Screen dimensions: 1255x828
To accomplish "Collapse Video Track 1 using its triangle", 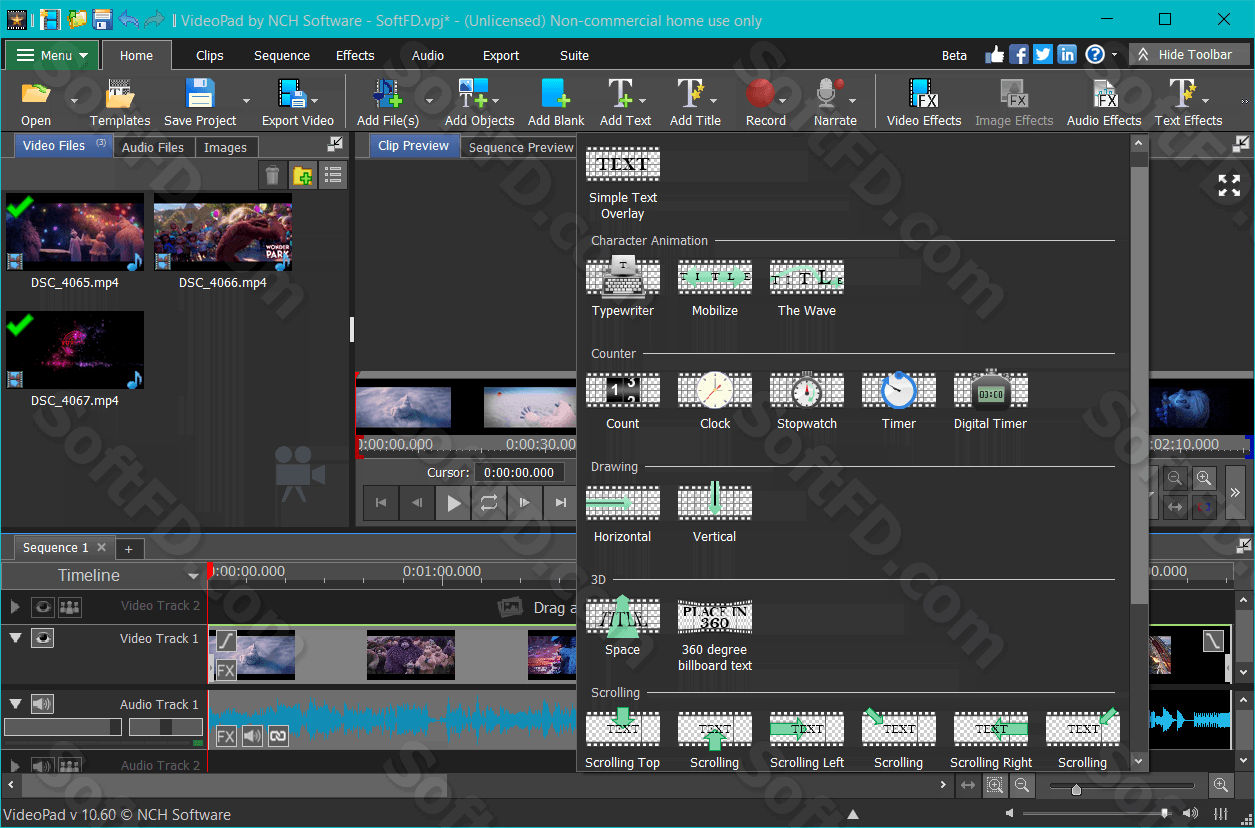I will (x=15, y=638).
